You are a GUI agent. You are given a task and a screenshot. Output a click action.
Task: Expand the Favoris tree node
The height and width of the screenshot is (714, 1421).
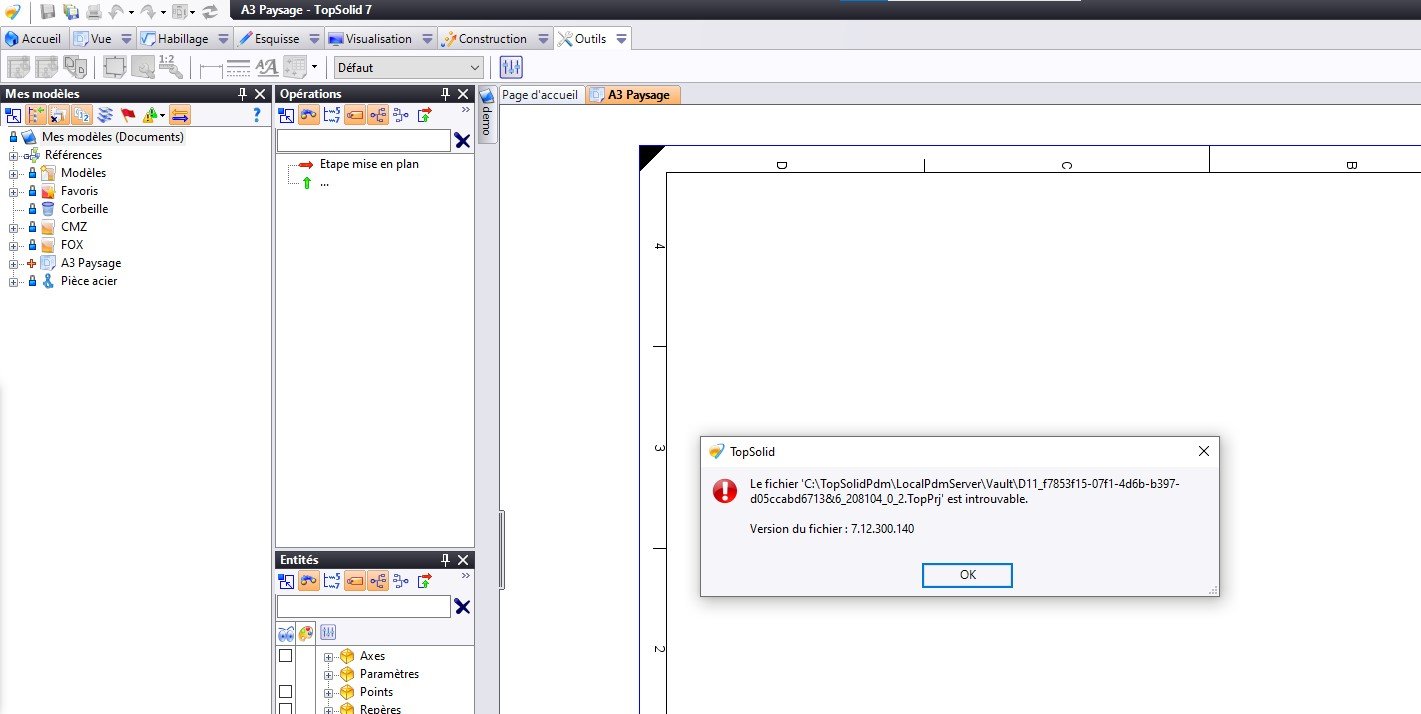[x=14, y=191]
